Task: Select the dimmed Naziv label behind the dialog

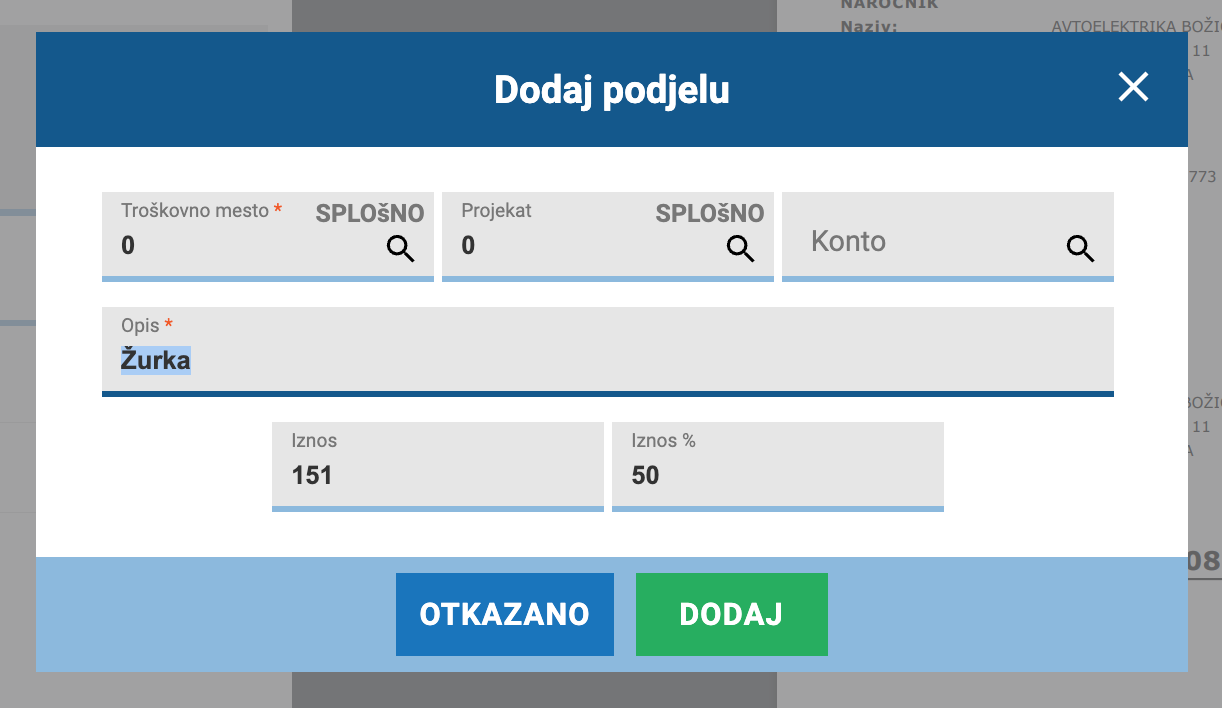Action: pyautogui.click(x=870, y=27)
